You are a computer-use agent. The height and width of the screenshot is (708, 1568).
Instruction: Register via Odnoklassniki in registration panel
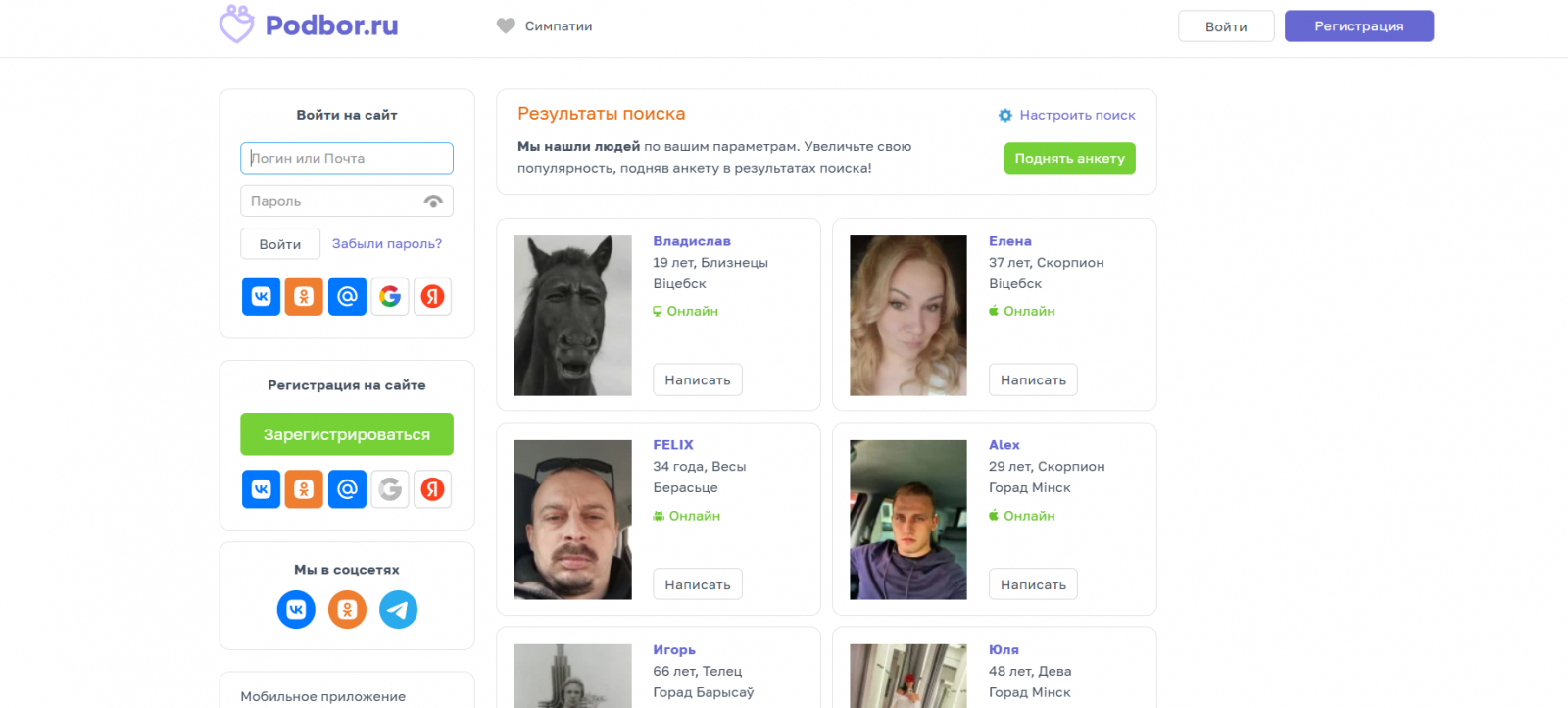point(304,488)
